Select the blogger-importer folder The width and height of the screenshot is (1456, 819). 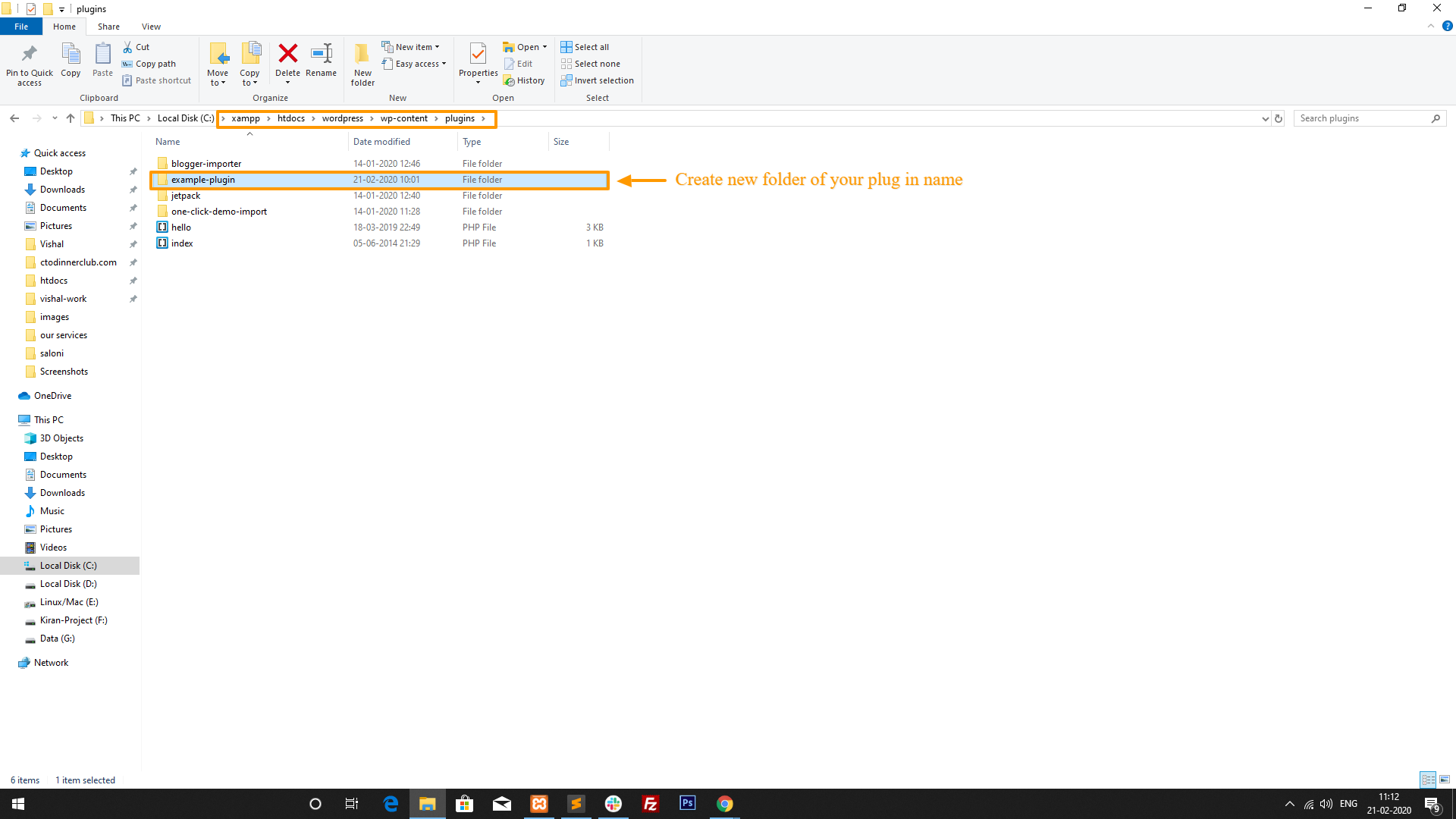coord(379,164)
